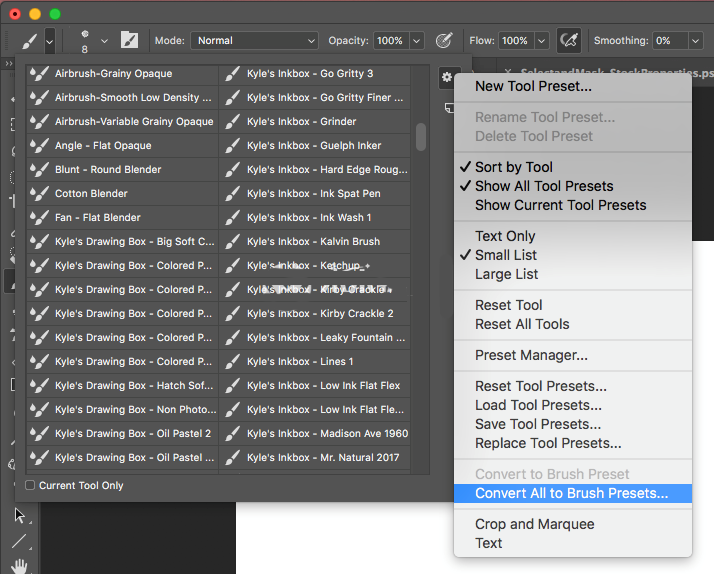Choose Convert All to Brush Presets
Image resolution: width=714 pixels, height=574 pixels.
click(x=571, y=493)
